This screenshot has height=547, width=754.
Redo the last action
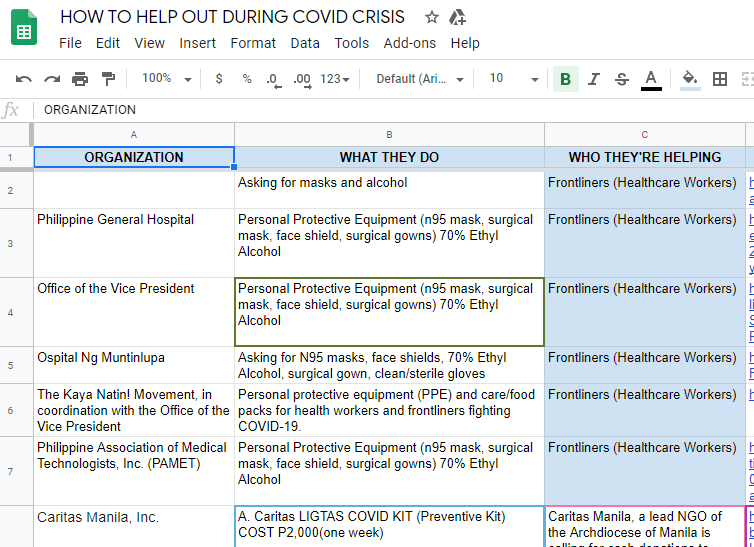(x=52, y=79)
